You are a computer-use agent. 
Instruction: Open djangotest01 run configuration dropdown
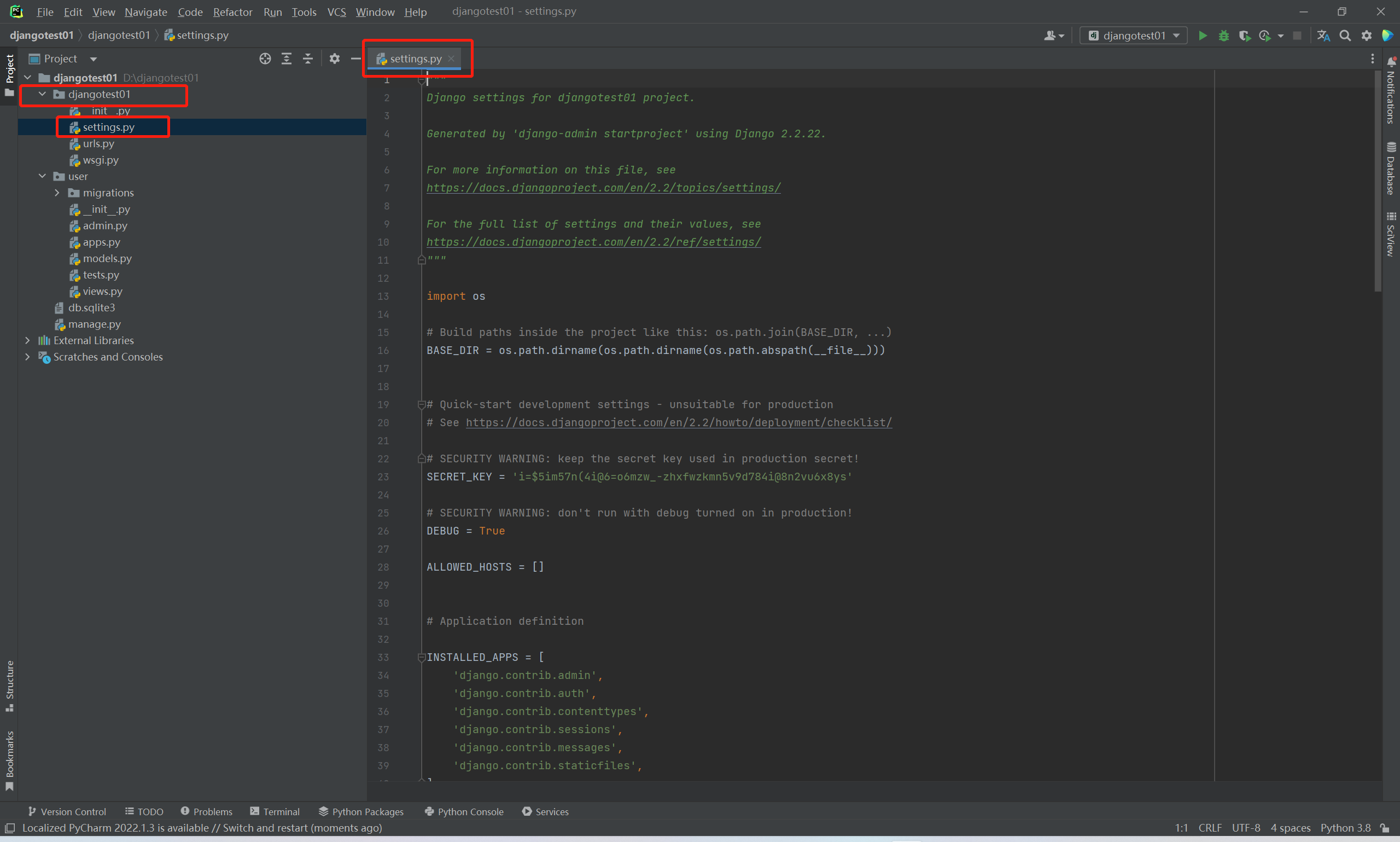(1134, 35)
